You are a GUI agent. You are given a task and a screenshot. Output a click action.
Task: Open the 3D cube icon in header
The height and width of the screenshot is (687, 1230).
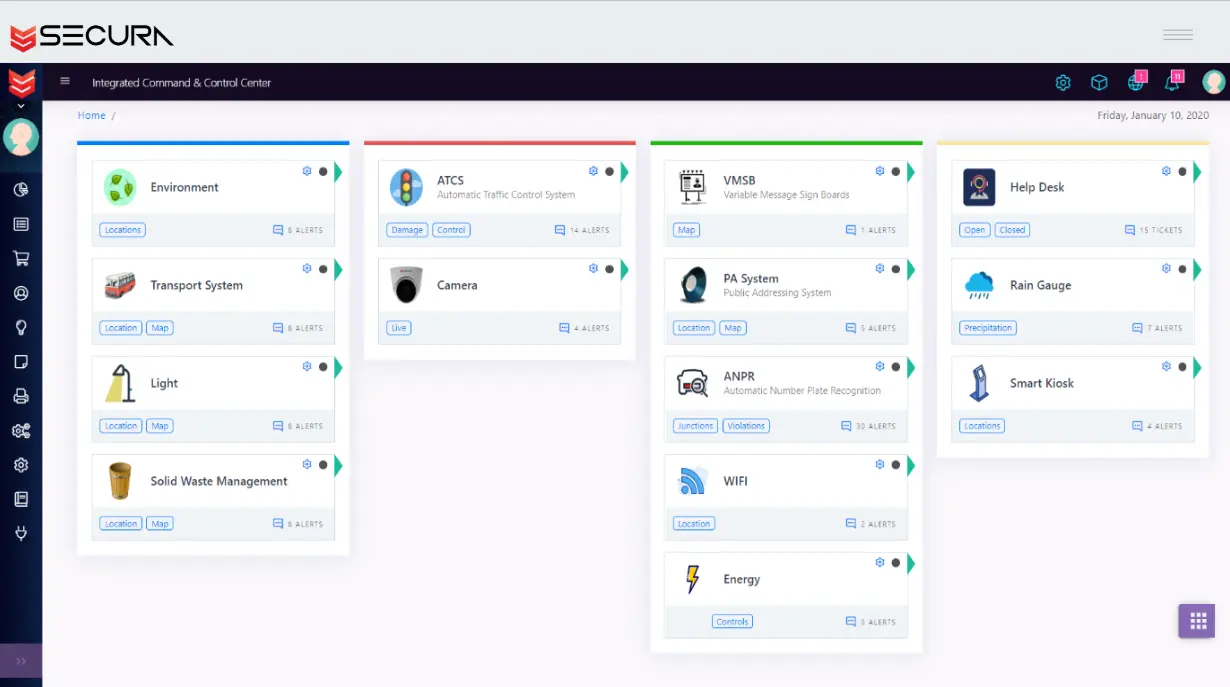pos(1099,82)
